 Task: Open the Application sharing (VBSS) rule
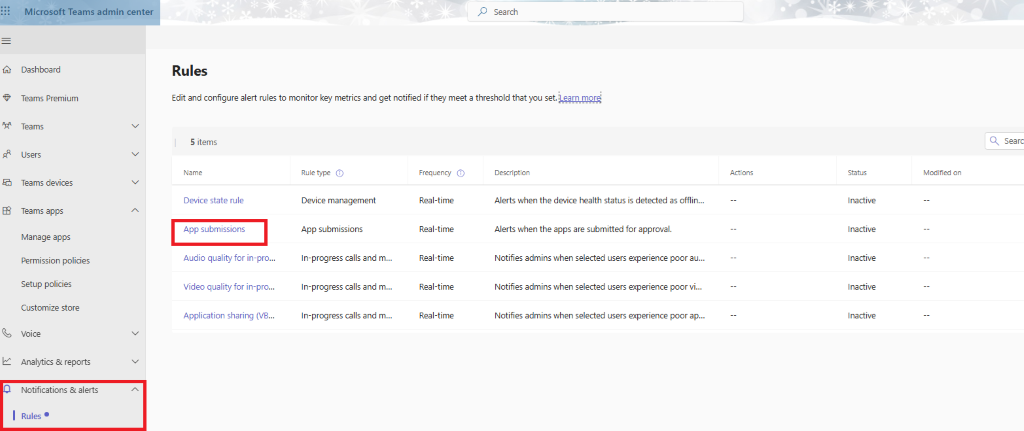pyautogui.click(x=229, y=315)
